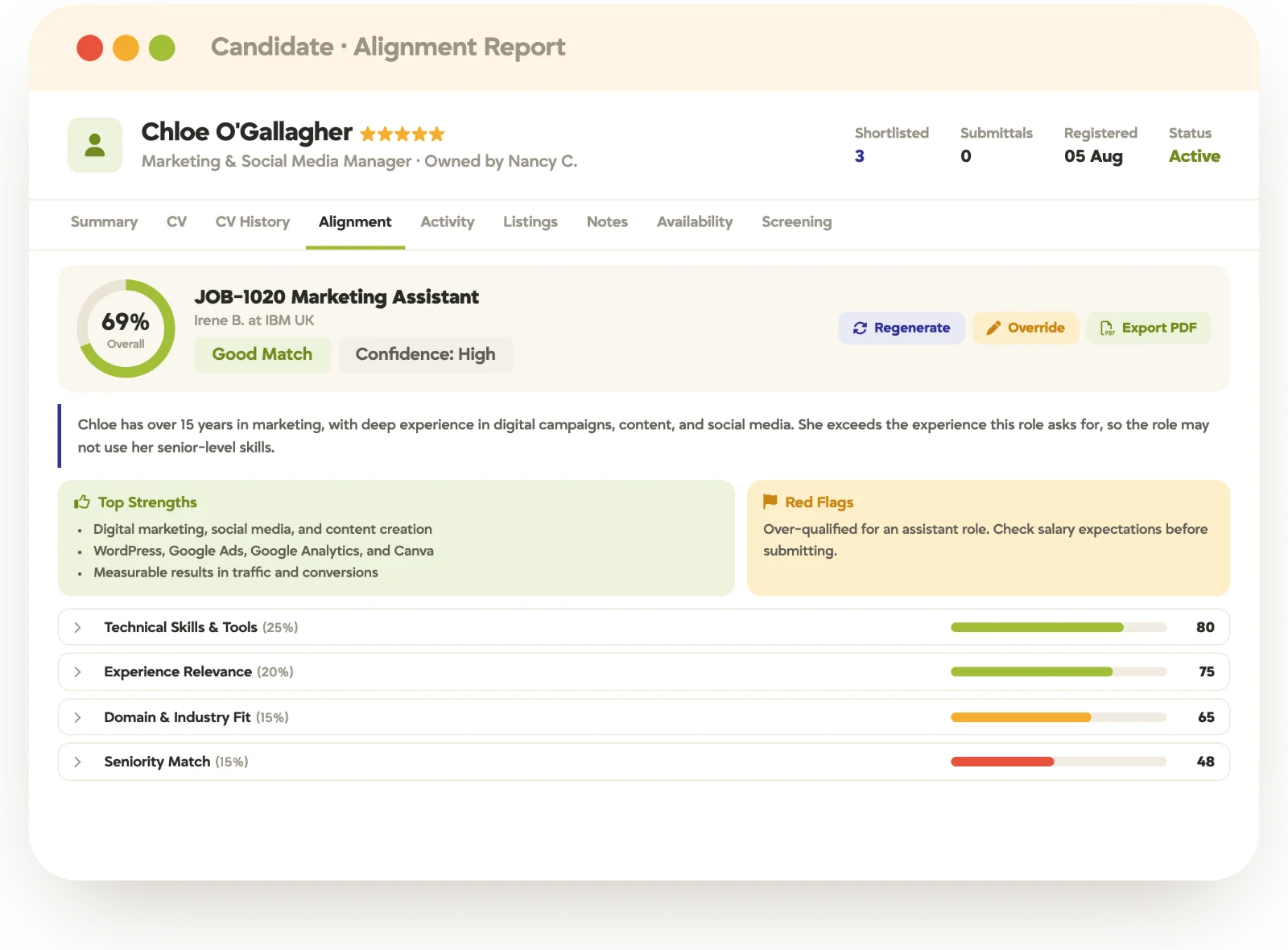Click the Experience Relevance score bar
Image resolution: width=1288 pixels, height=950 pixels.
[1059, 671]
